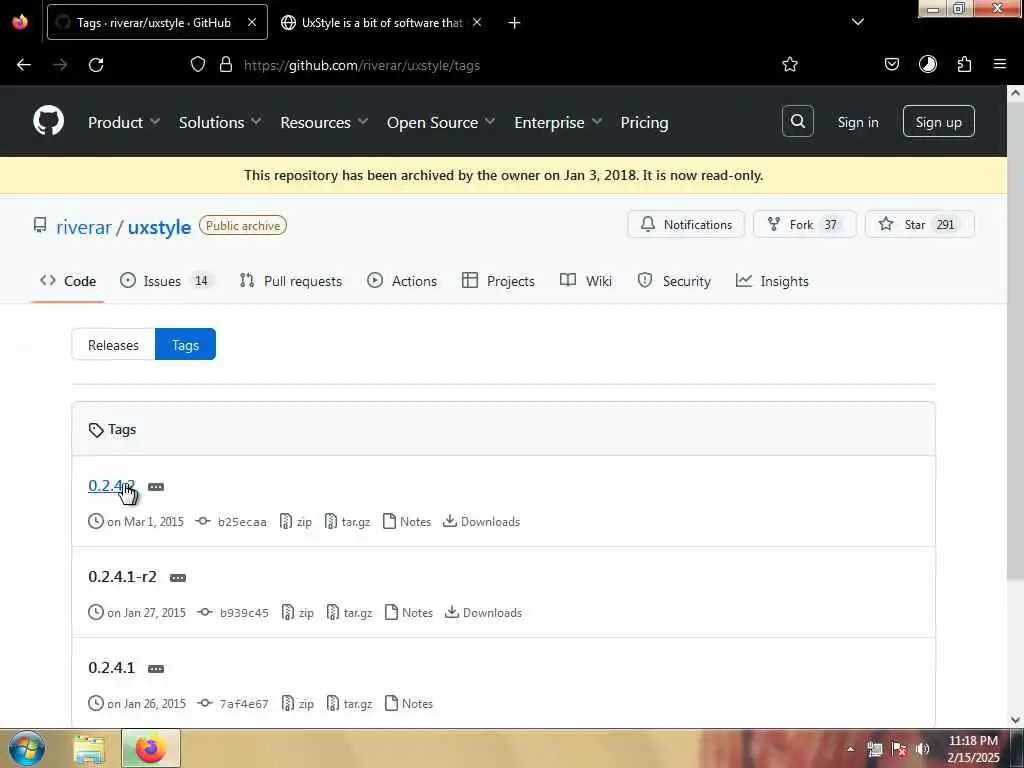Bookmark this page with the star icon
Screen dimensions: 1024x768
click(790, 64)
